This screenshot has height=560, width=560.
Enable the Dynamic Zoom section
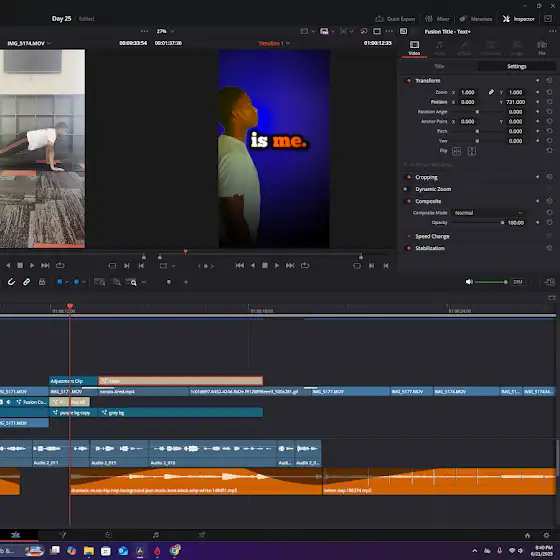405,189
